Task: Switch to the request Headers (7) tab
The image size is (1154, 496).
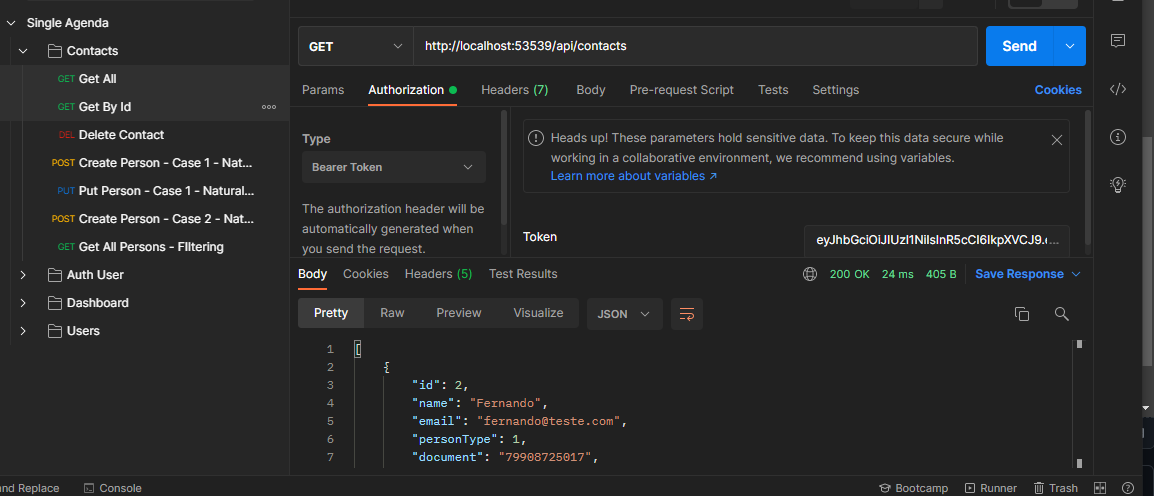Action: tap(514, 90)
